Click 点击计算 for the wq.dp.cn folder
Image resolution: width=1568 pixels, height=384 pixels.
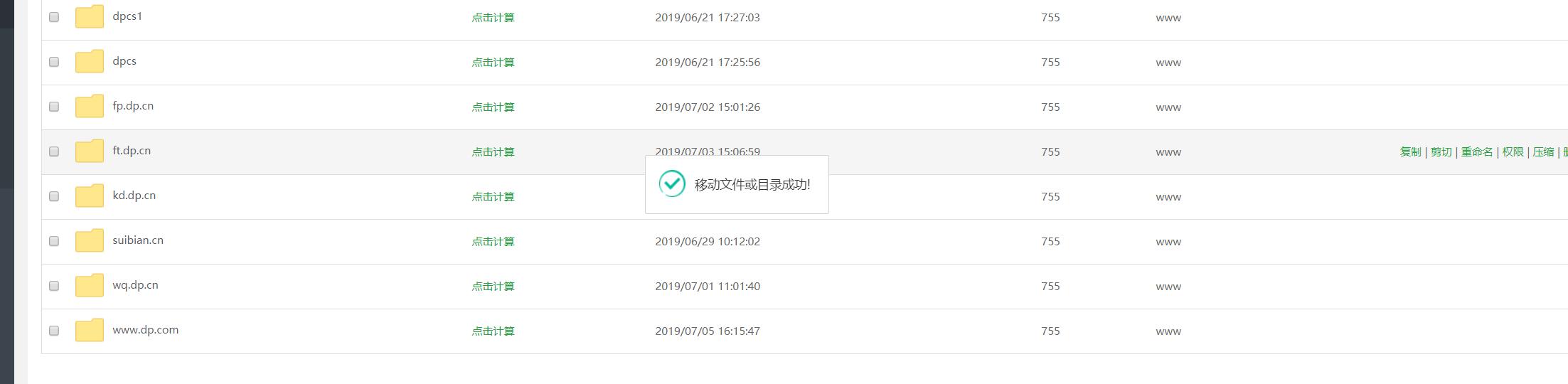point(493,287)
